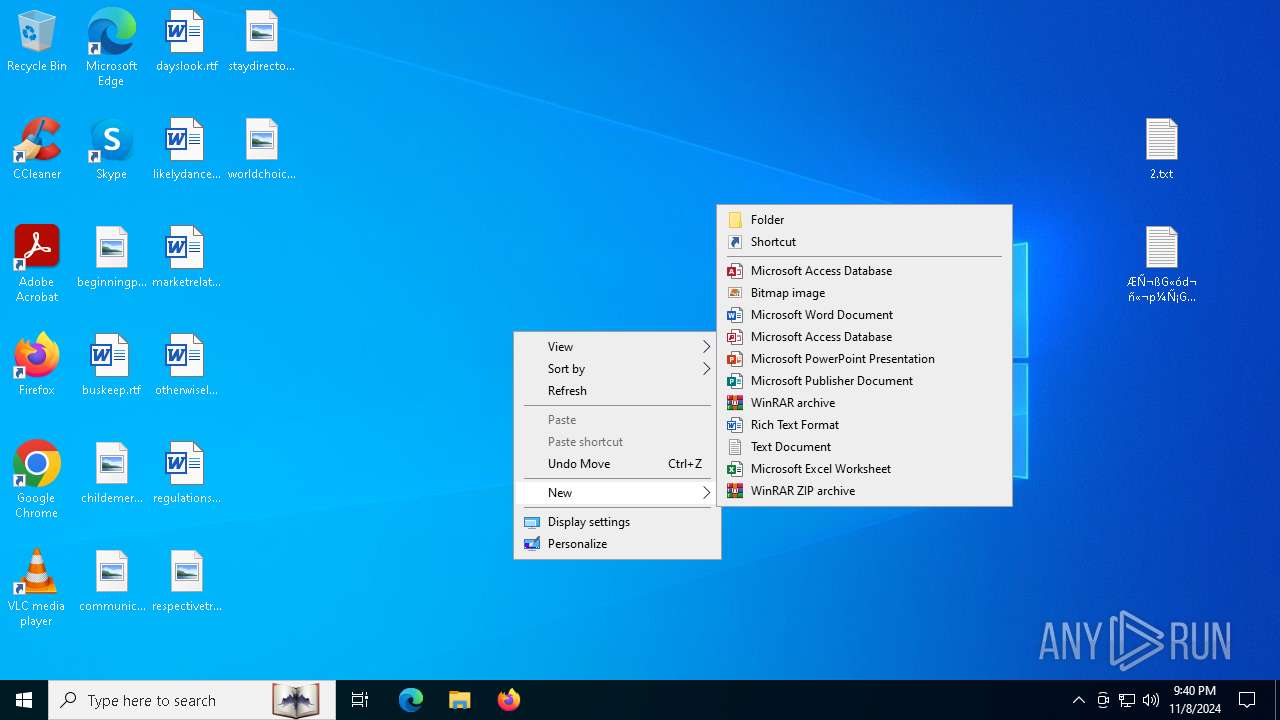This screenshot has width=1280, height=720.
Task: Launch Edge from the taskbar
Action: 411,700
